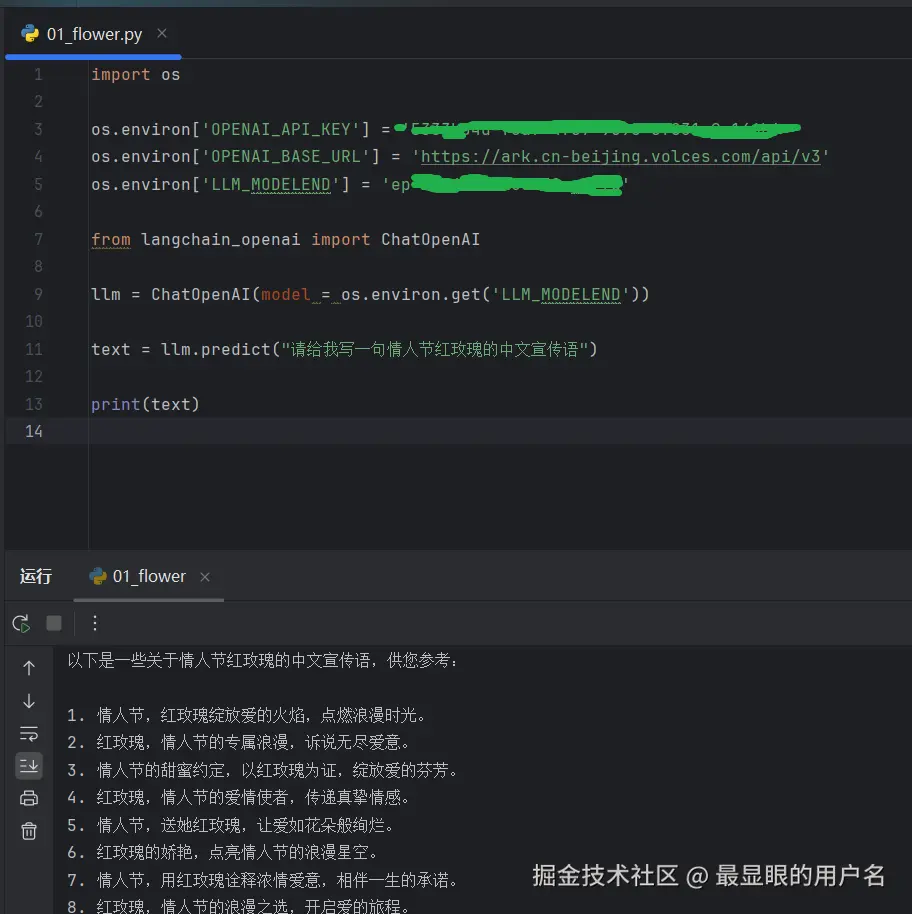Jump down the stack trace arrow
This screenshot has height=914, width=912.
(x=29, y=701)
